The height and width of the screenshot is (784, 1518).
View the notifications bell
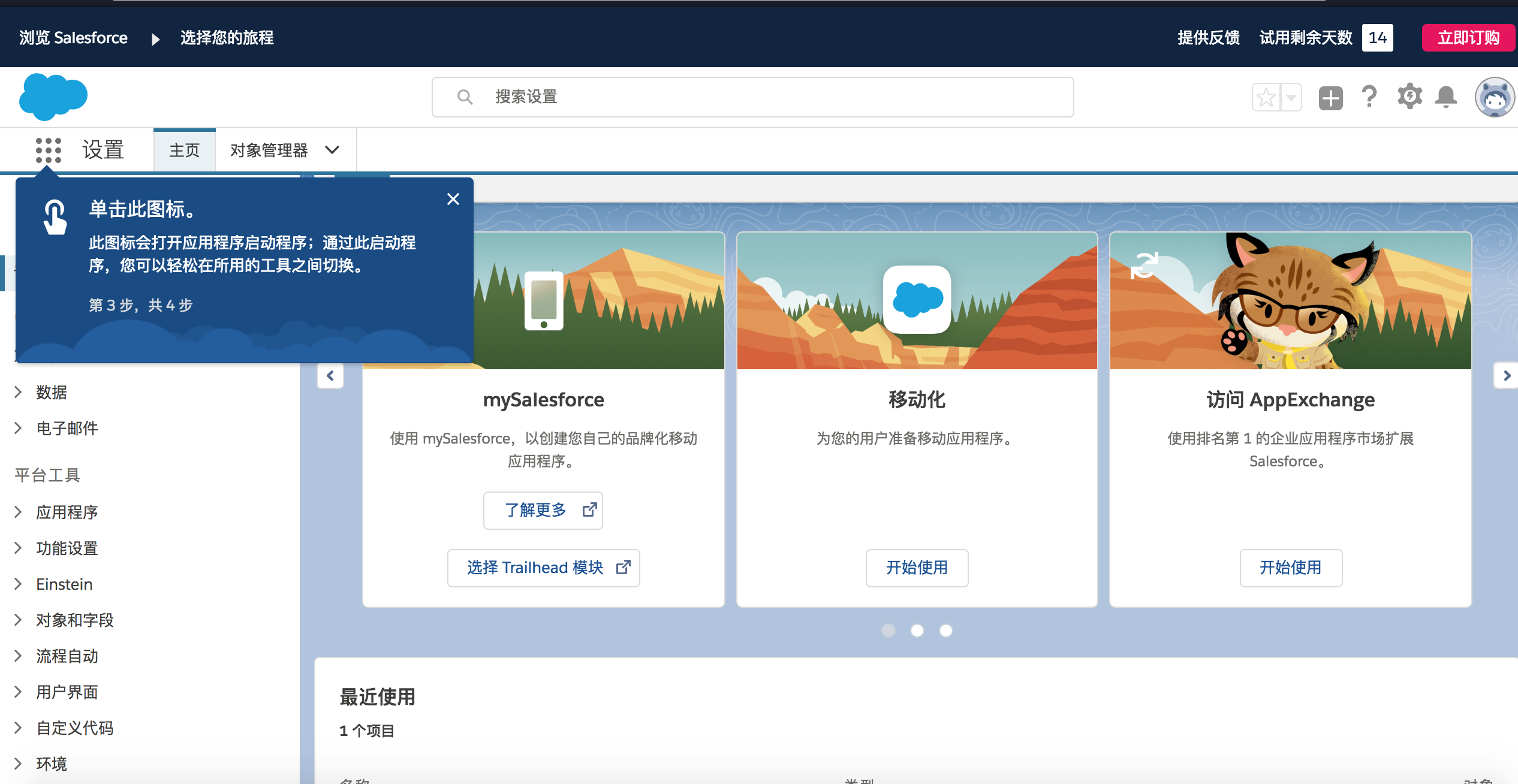(x=1446, y=97)
